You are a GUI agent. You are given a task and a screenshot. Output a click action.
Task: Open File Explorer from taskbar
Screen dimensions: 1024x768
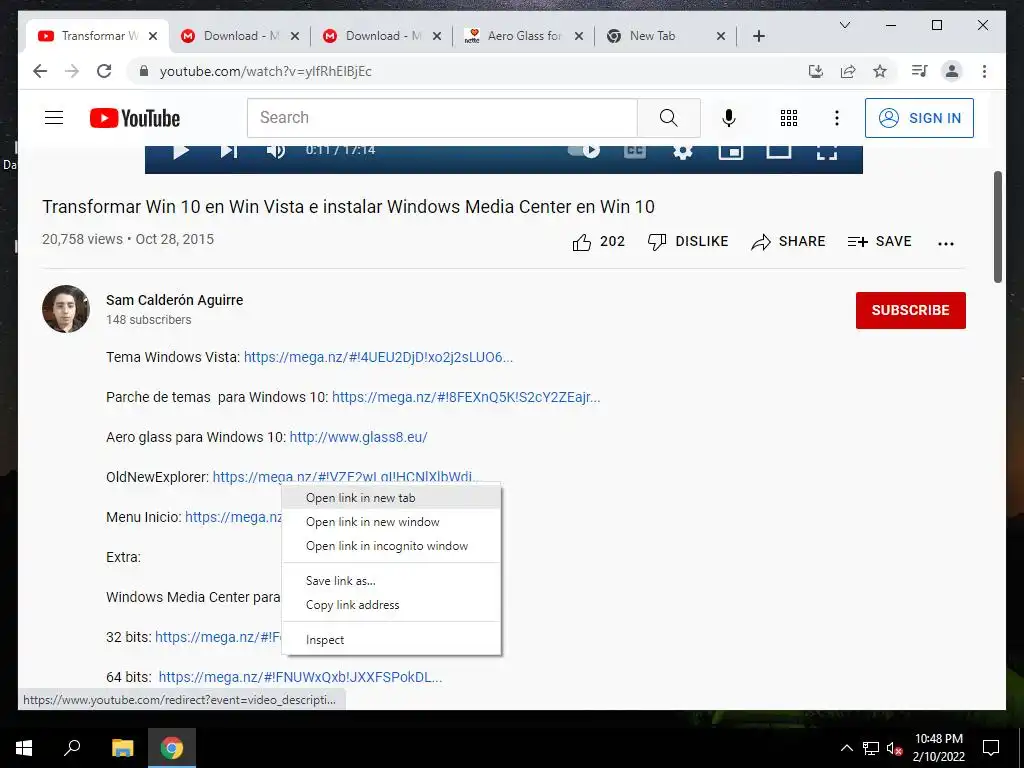[x=122, y=748]
